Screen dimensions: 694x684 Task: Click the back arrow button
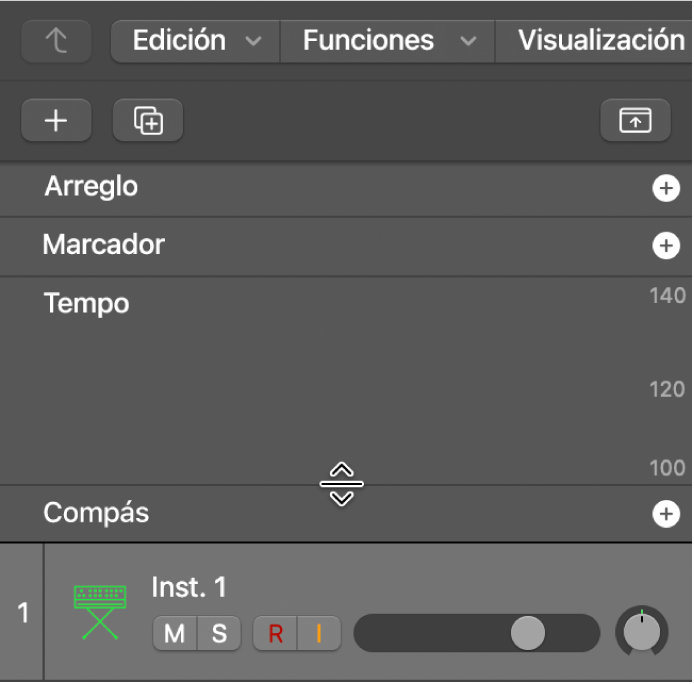[56, 41]
